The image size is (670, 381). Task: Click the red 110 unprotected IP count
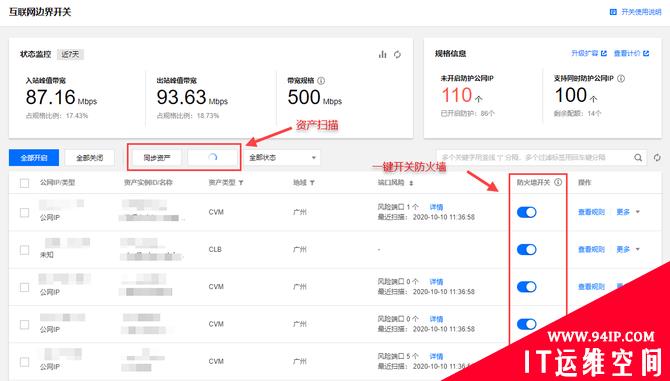coord(456,95)
